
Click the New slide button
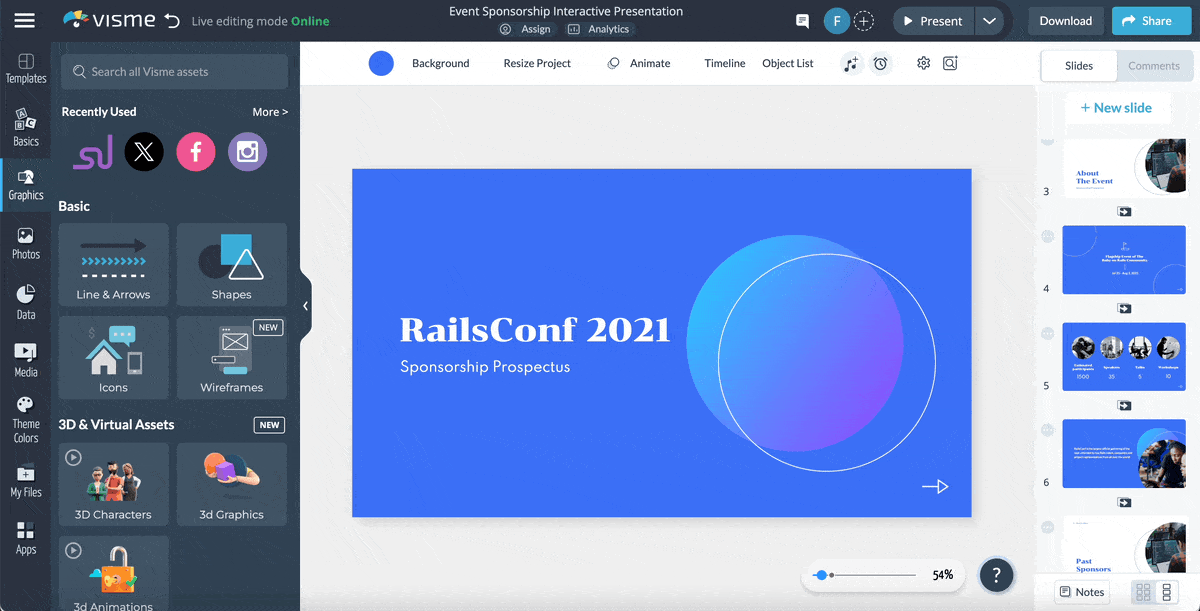coord(1118,107)
